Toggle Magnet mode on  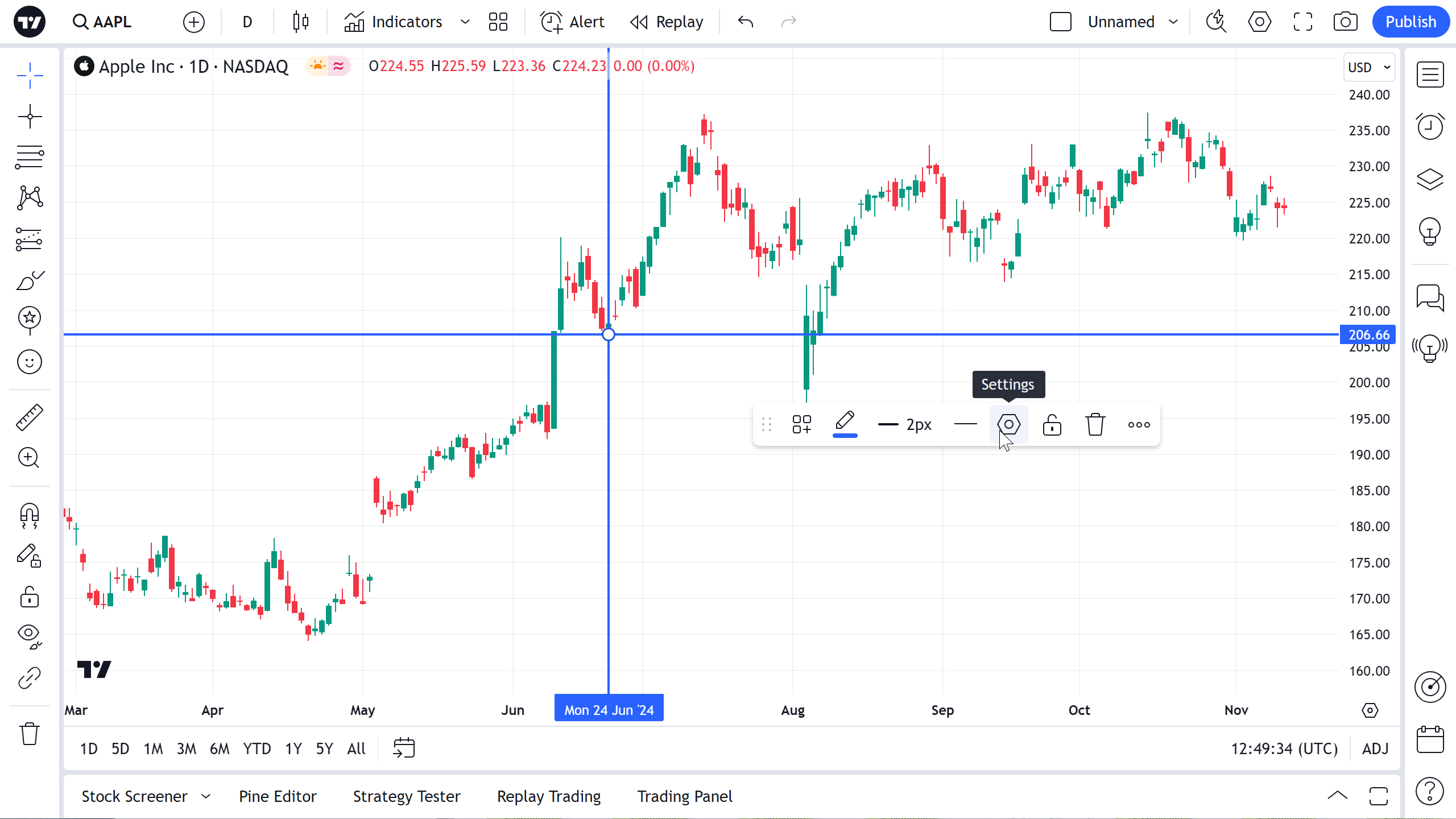(x=30, y=515)
